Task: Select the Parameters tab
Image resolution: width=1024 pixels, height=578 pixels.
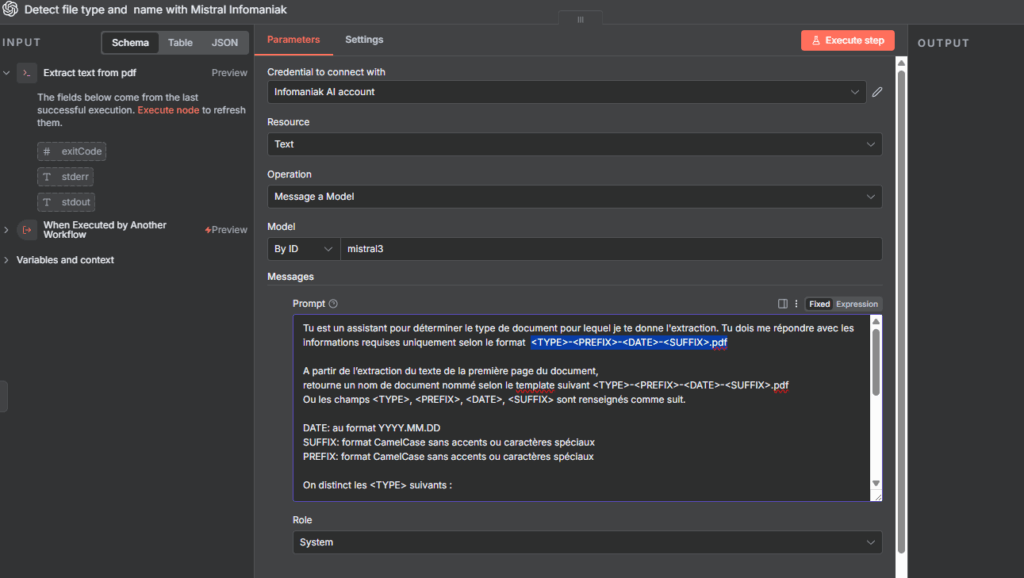Action: click(x=293, y=40)
